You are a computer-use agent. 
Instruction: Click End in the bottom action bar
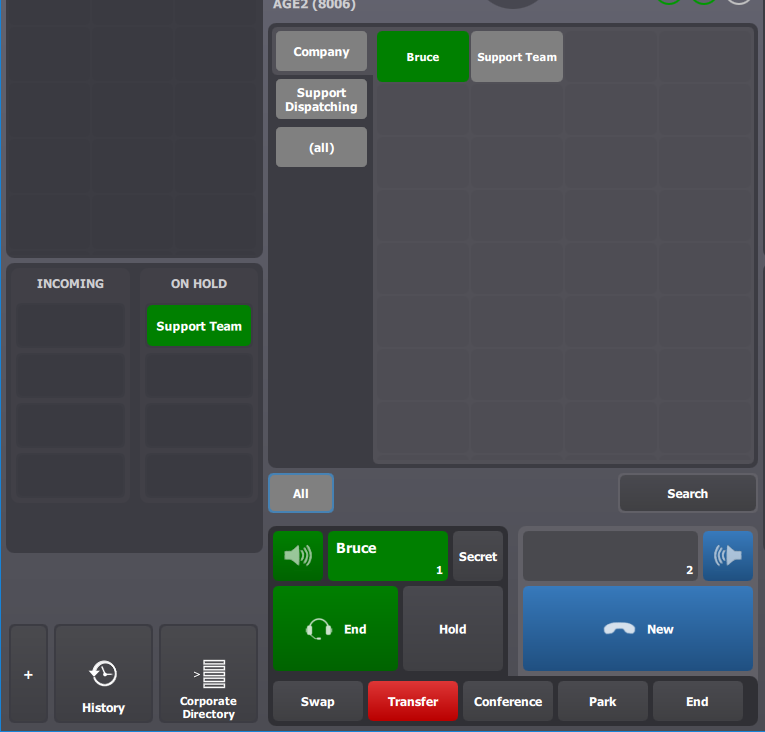pos(698,701)
